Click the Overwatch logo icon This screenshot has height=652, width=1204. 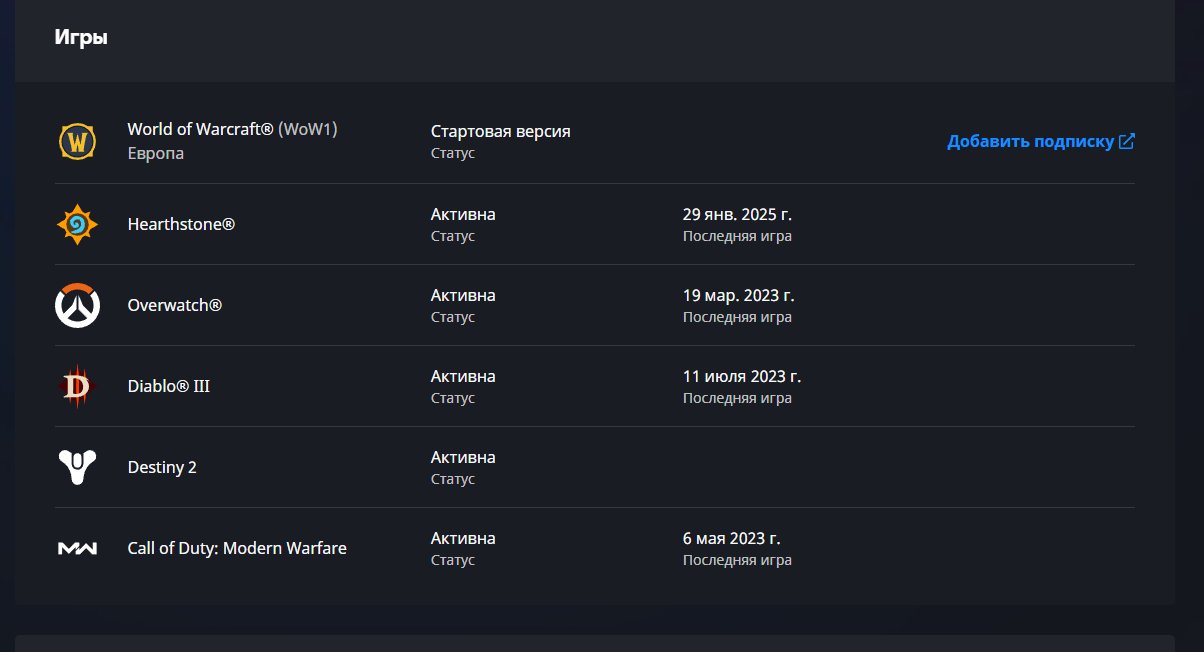click(77, 305)
